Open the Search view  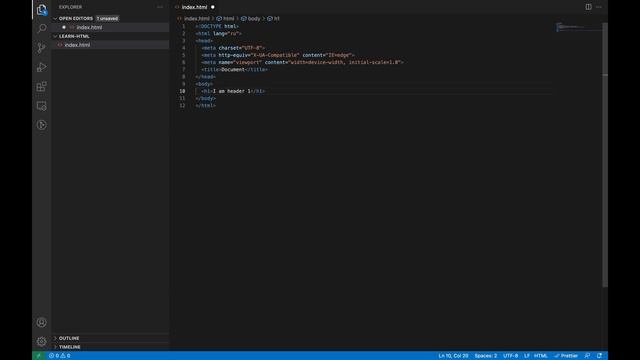(x=42, y=29)
